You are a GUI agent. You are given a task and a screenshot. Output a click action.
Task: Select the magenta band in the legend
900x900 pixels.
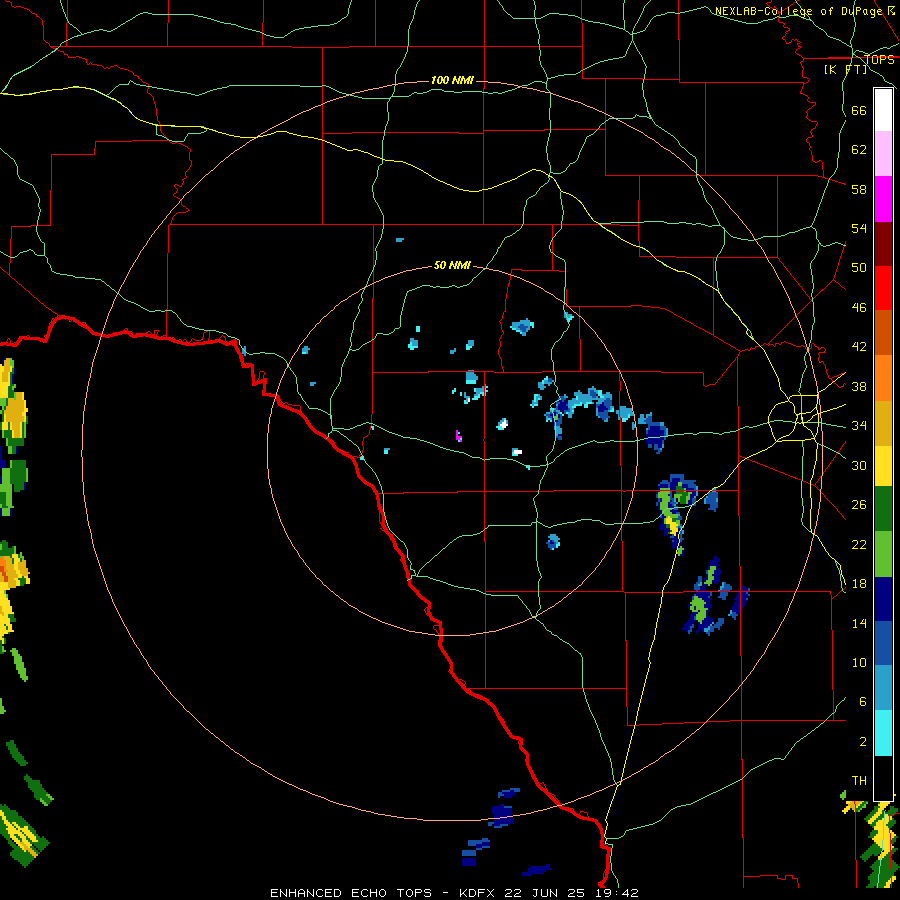pos(883,199)
